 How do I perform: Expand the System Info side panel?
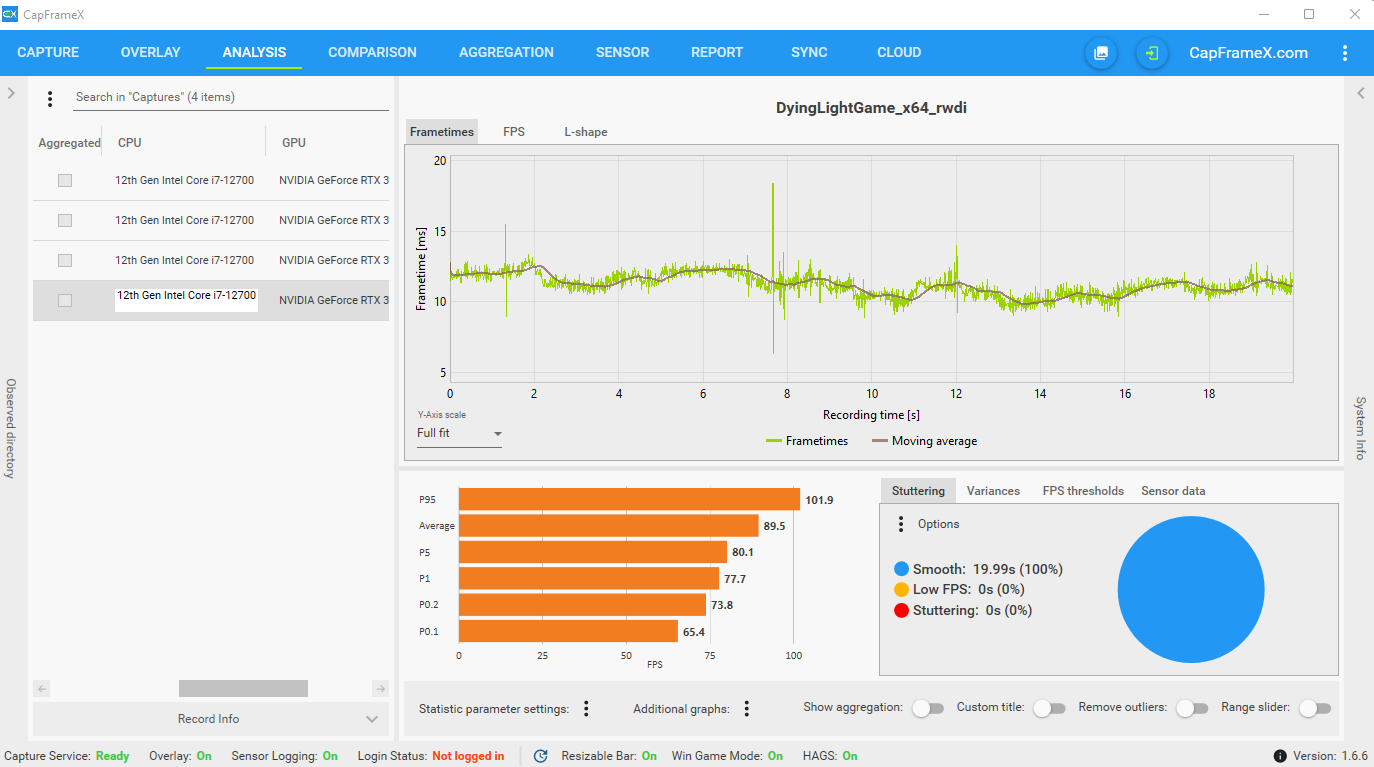coord(1361,93)
